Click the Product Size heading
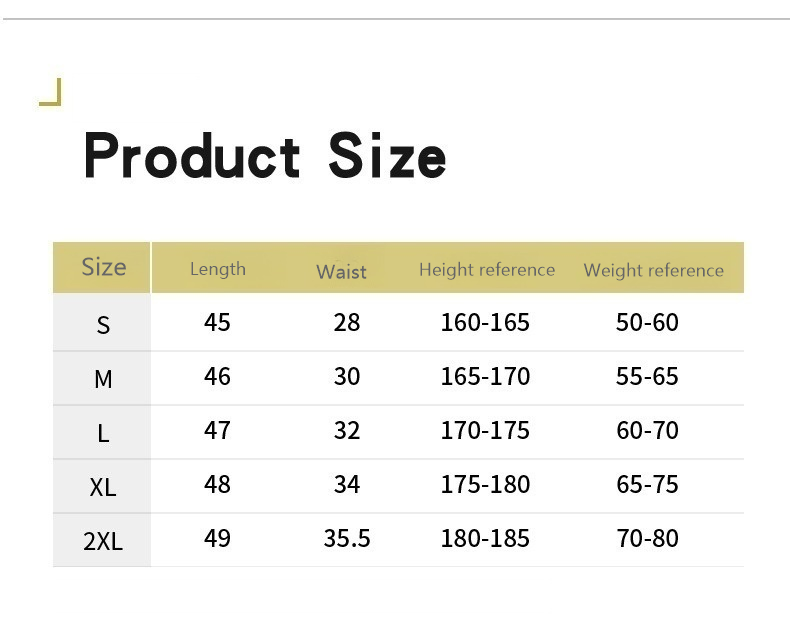The width and height of the screenshot is (790, 624). [x=265, y=156]
